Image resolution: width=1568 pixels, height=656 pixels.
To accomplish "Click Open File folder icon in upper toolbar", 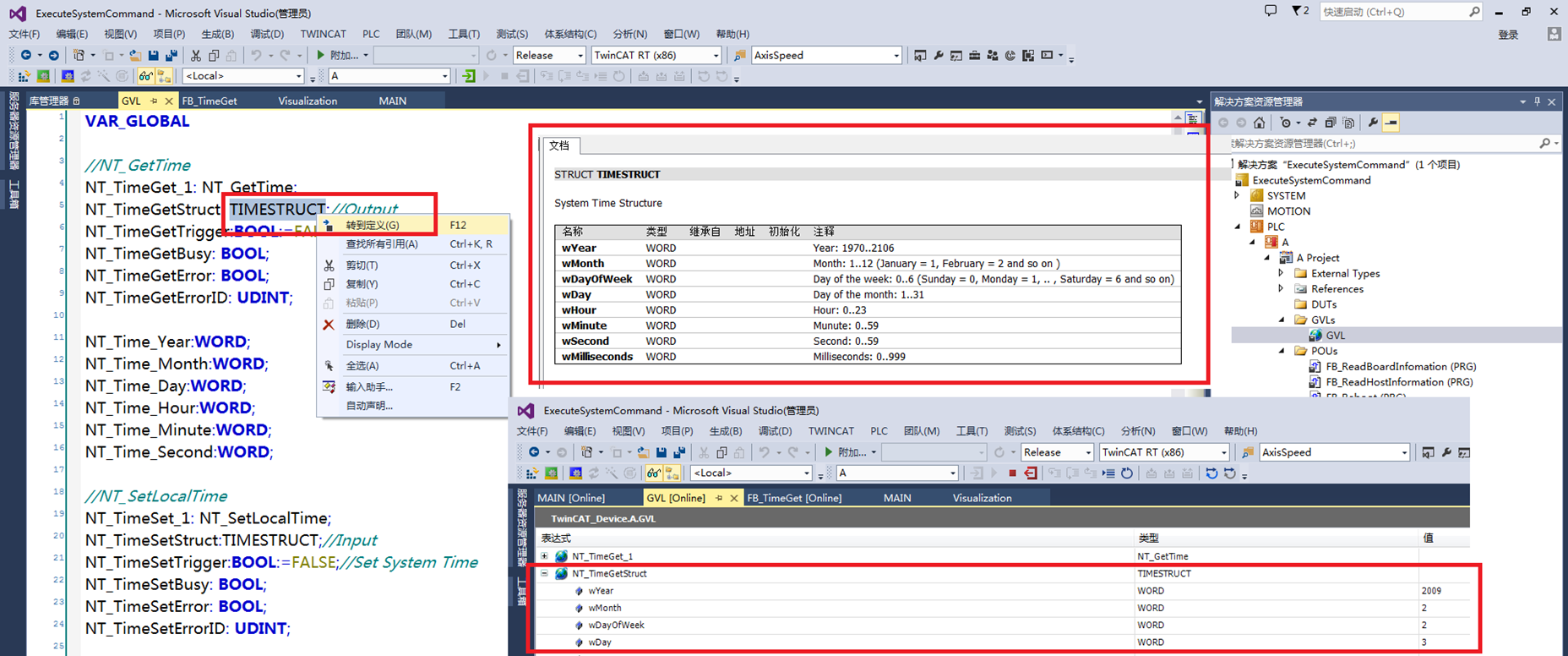I will [135, 55].
